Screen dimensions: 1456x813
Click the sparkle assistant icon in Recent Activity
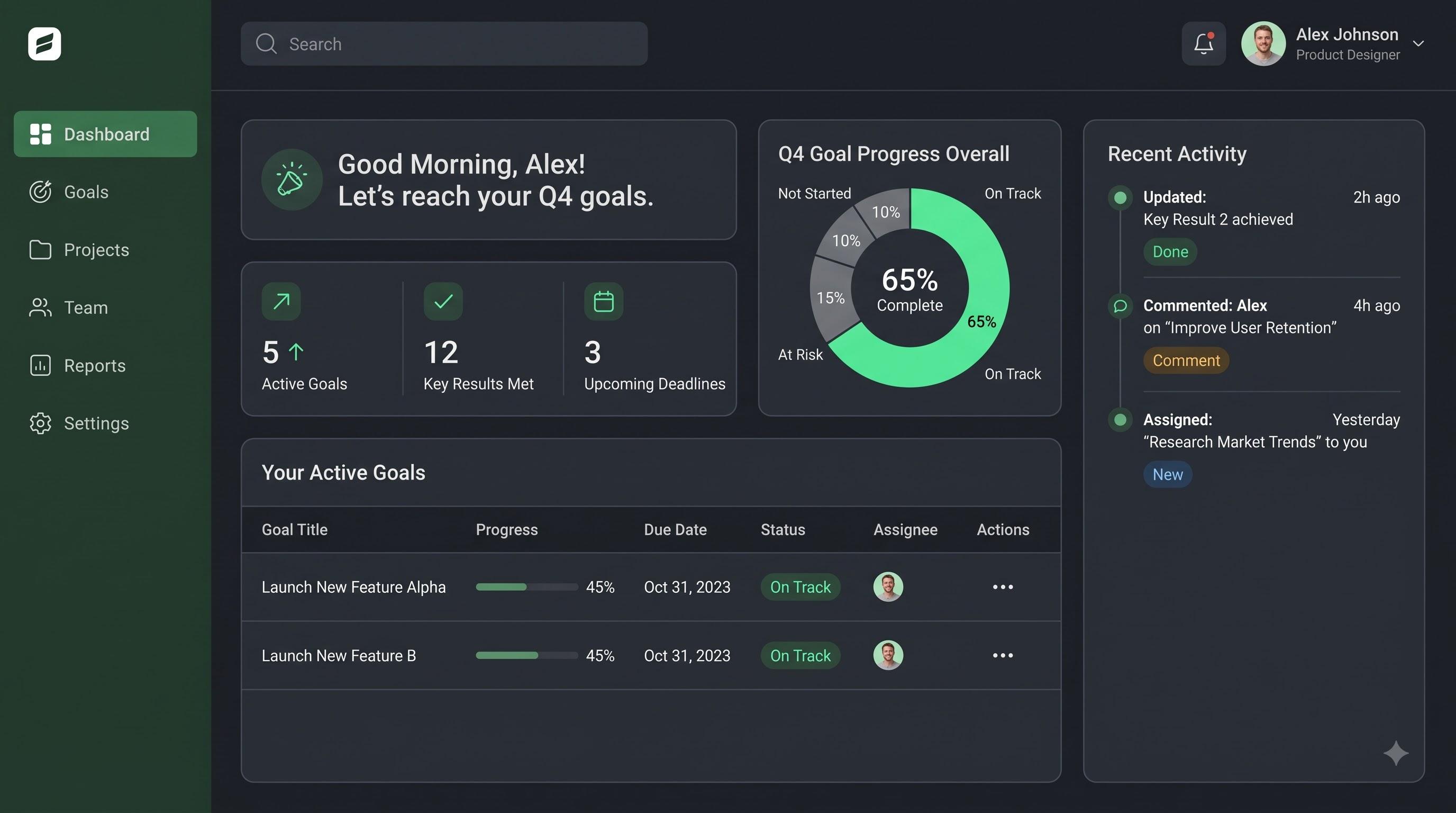click(1396, 753)
